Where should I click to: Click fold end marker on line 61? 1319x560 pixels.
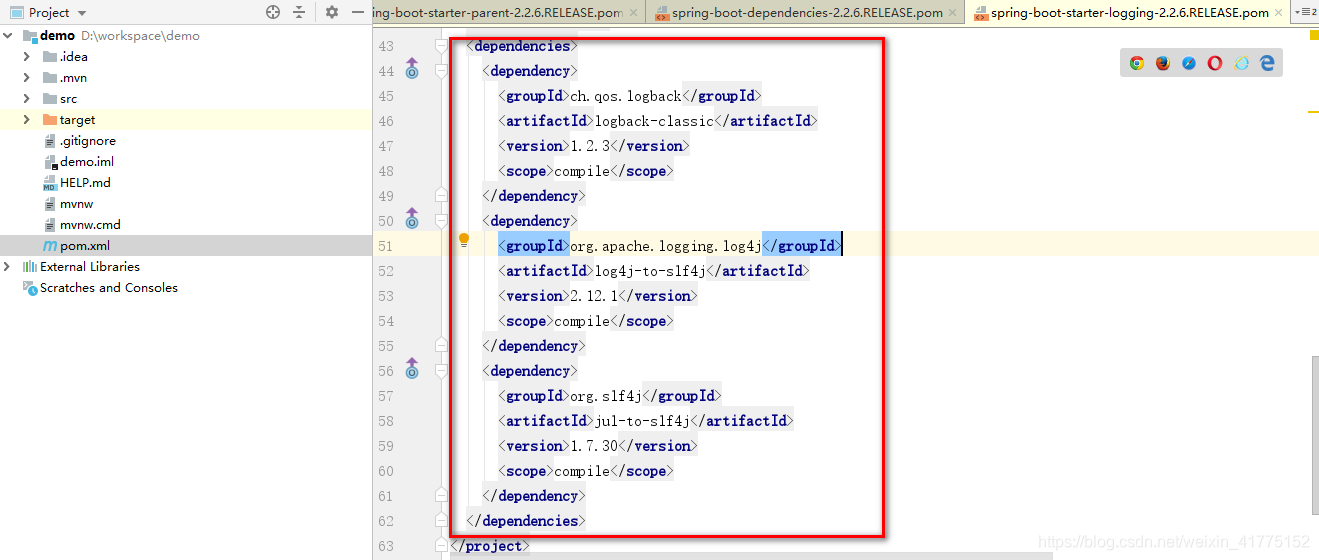(x=441, y=496)
